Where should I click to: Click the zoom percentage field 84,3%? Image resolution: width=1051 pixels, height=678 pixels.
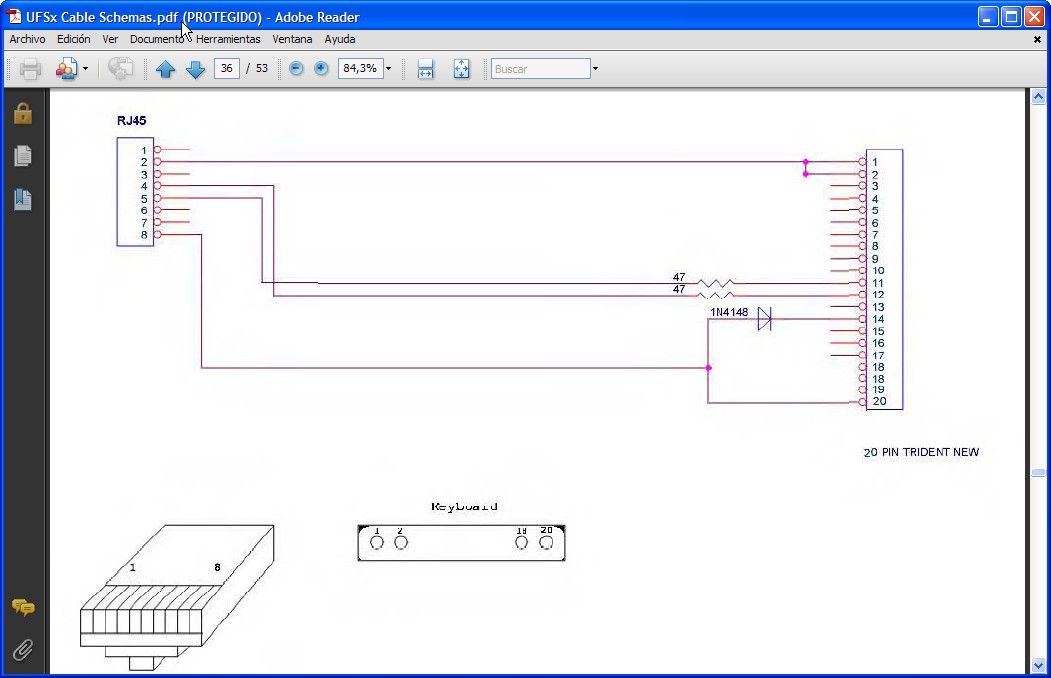[x=361, y=68]
